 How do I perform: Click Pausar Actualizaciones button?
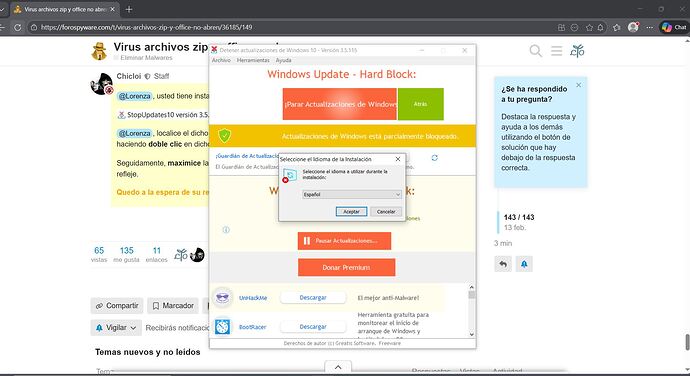point(344,241)
